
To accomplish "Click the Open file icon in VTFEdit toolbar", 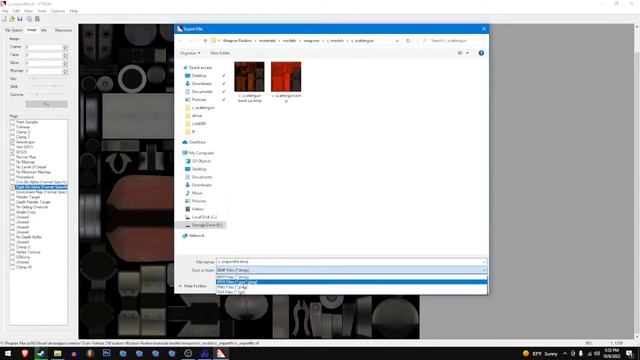I will (x=12, y=19).
